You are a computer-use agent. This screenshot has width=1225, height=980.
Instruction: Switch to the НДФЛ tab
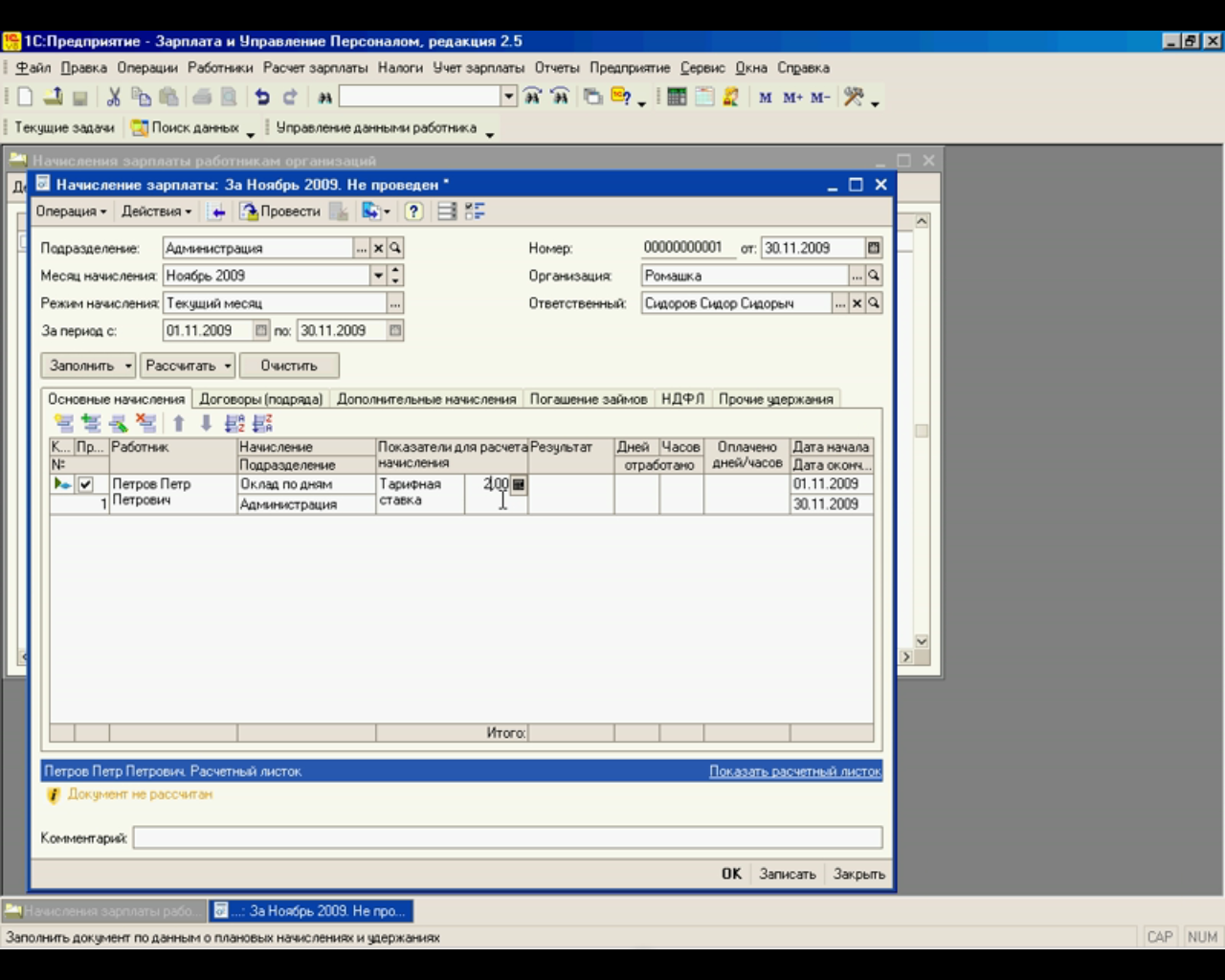pos(682,399)
